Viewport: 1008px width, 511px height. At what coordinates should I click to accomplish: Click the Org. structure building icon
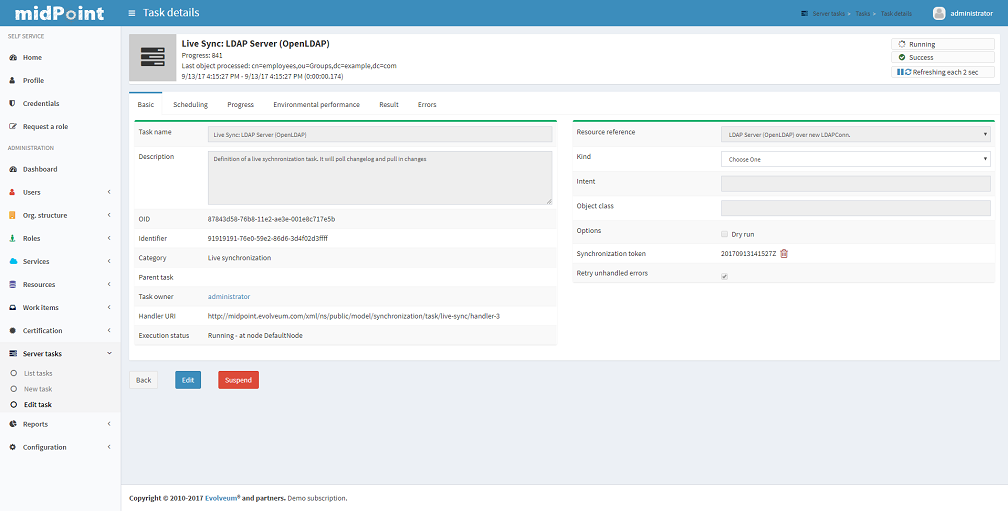[x=12, y=215]
